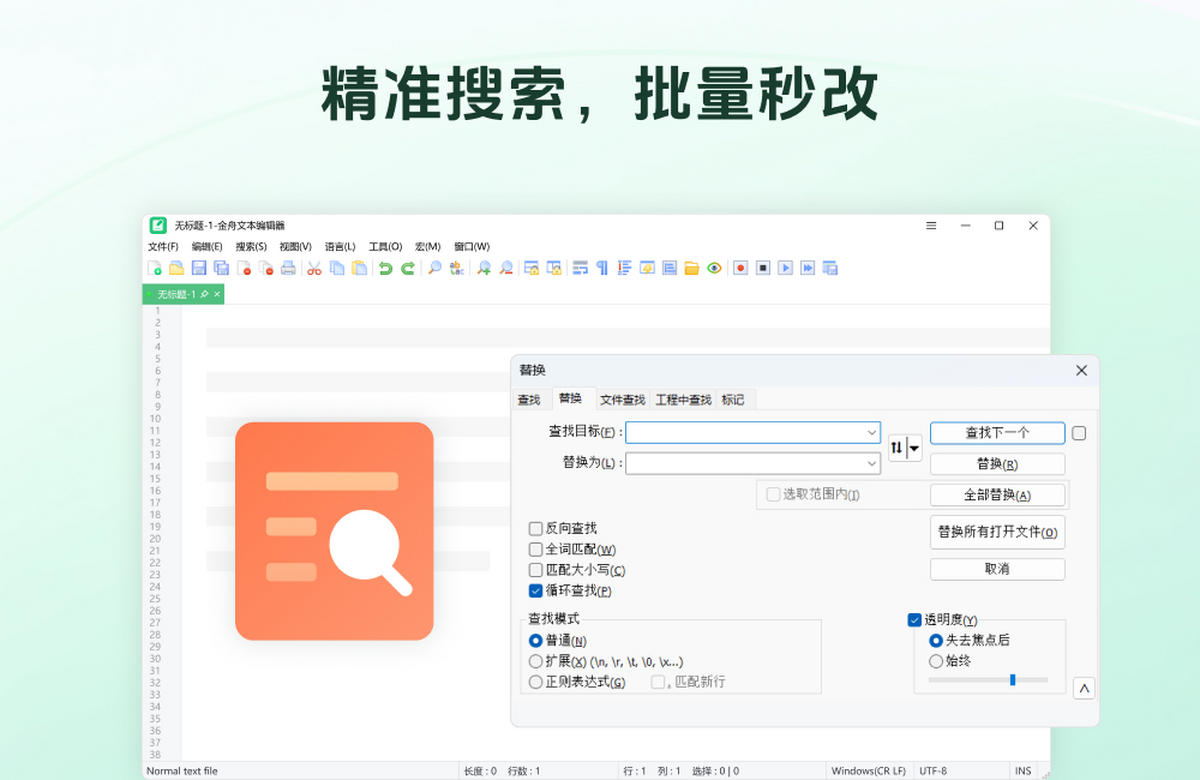Check the 全词匹配 option
Viewport: 1200px width, 780px height.
coord(536,548)
